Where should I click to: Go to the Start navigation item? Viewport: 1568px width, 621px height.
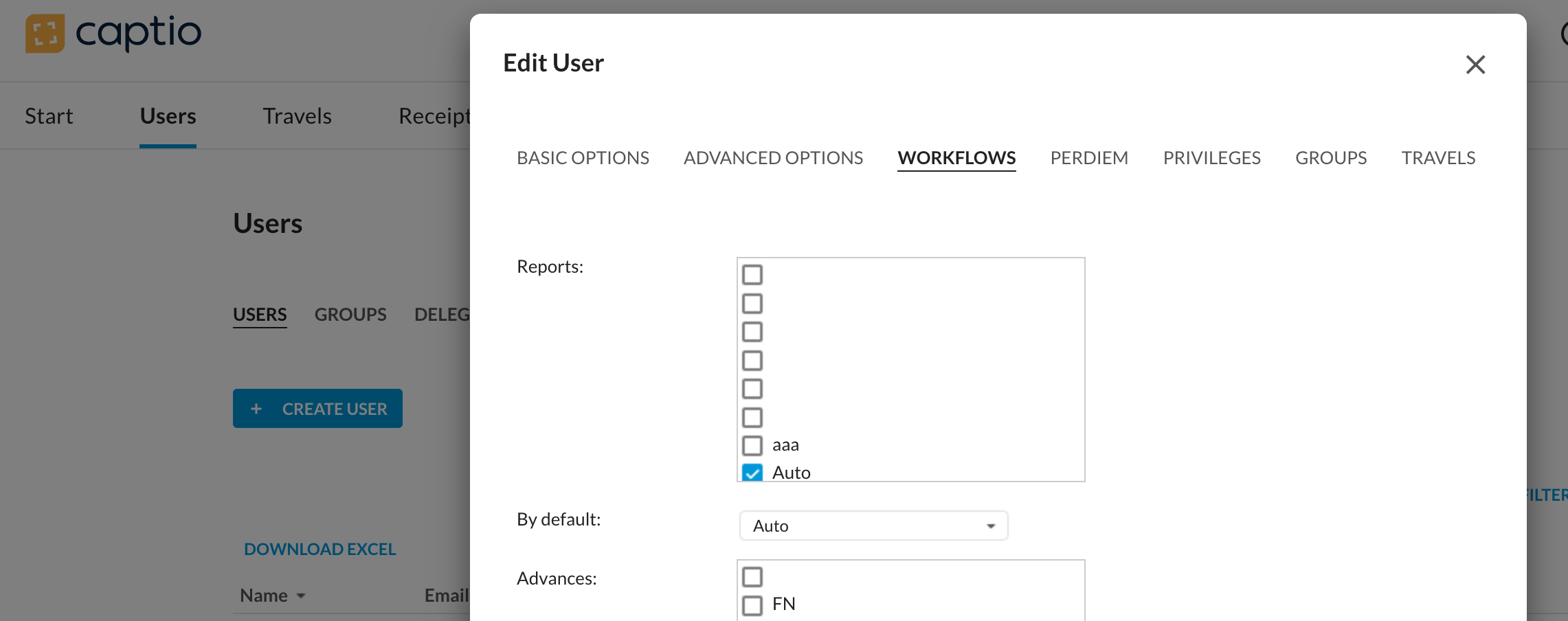(x=49, y=116)
